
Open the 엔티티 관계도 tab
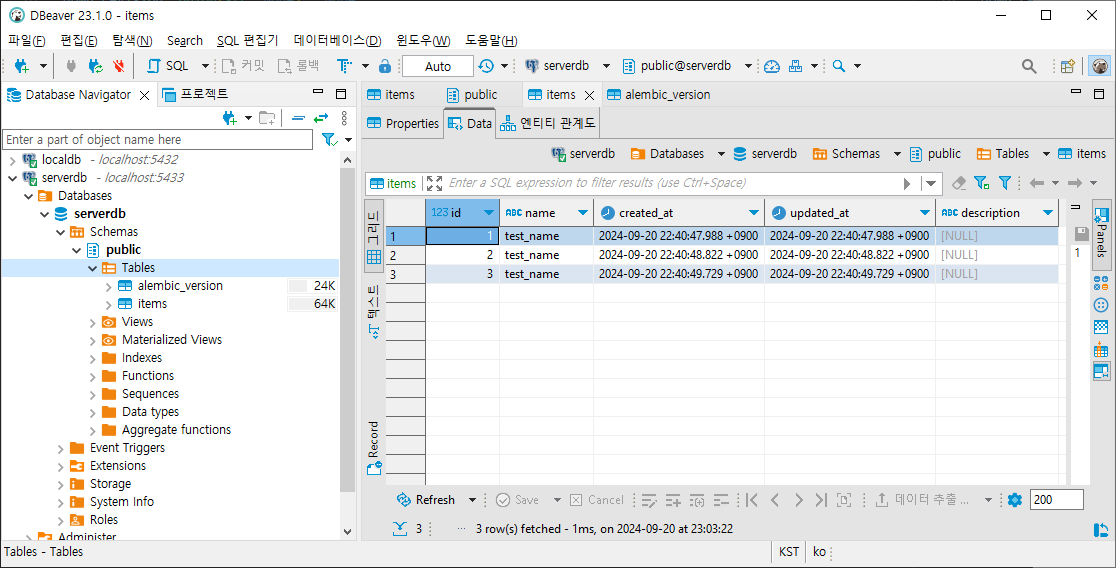click(548, 123)
